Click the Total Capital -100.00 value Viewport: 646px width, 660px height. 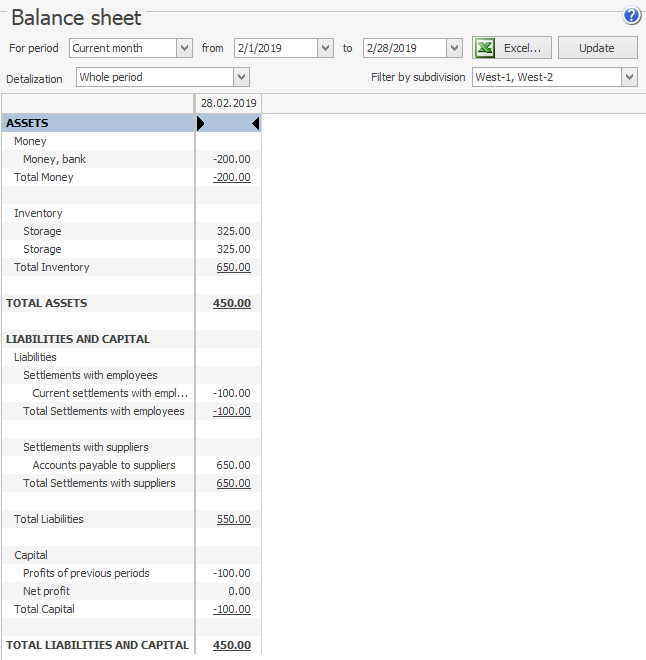[x=231, y=609]
